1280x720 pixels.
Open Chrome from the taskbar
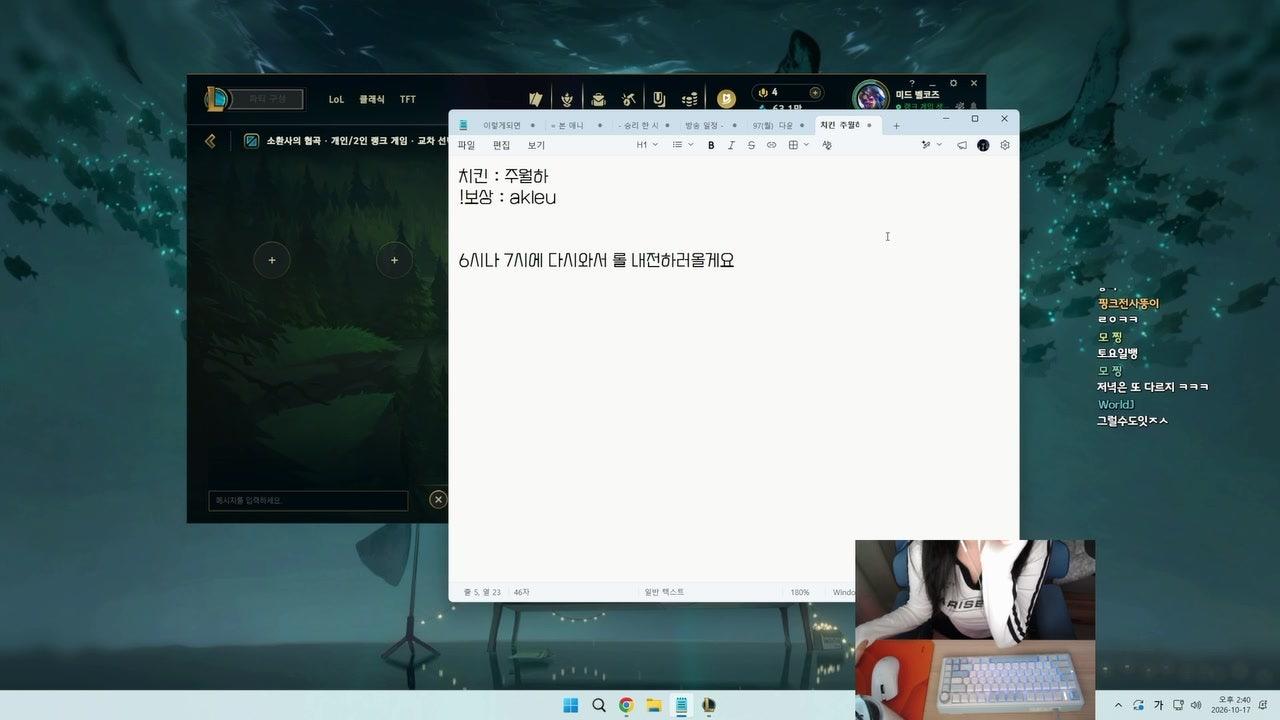[x=626, y=705]
